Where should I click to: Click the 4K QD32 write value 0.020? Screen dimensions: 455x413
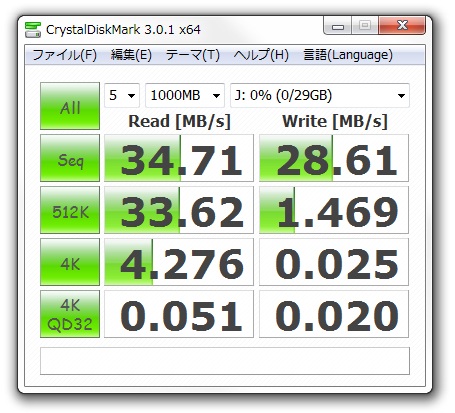tap(334, 314)
